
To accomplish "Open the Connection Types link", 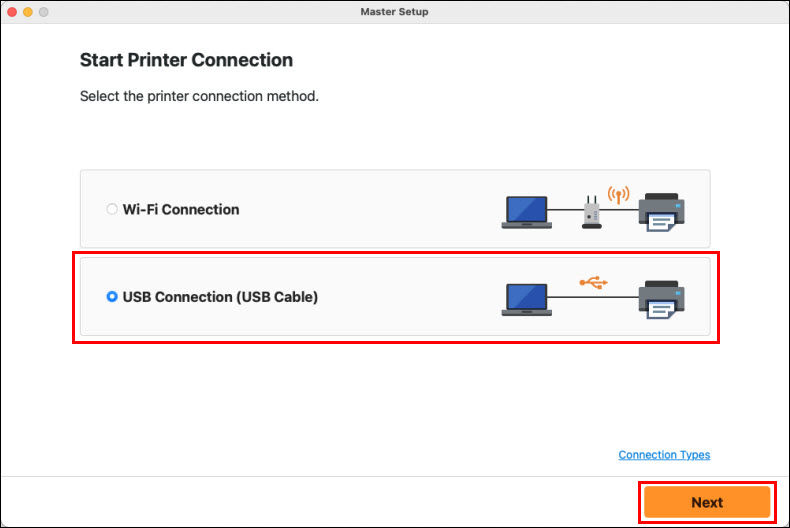I will [664, 455].
